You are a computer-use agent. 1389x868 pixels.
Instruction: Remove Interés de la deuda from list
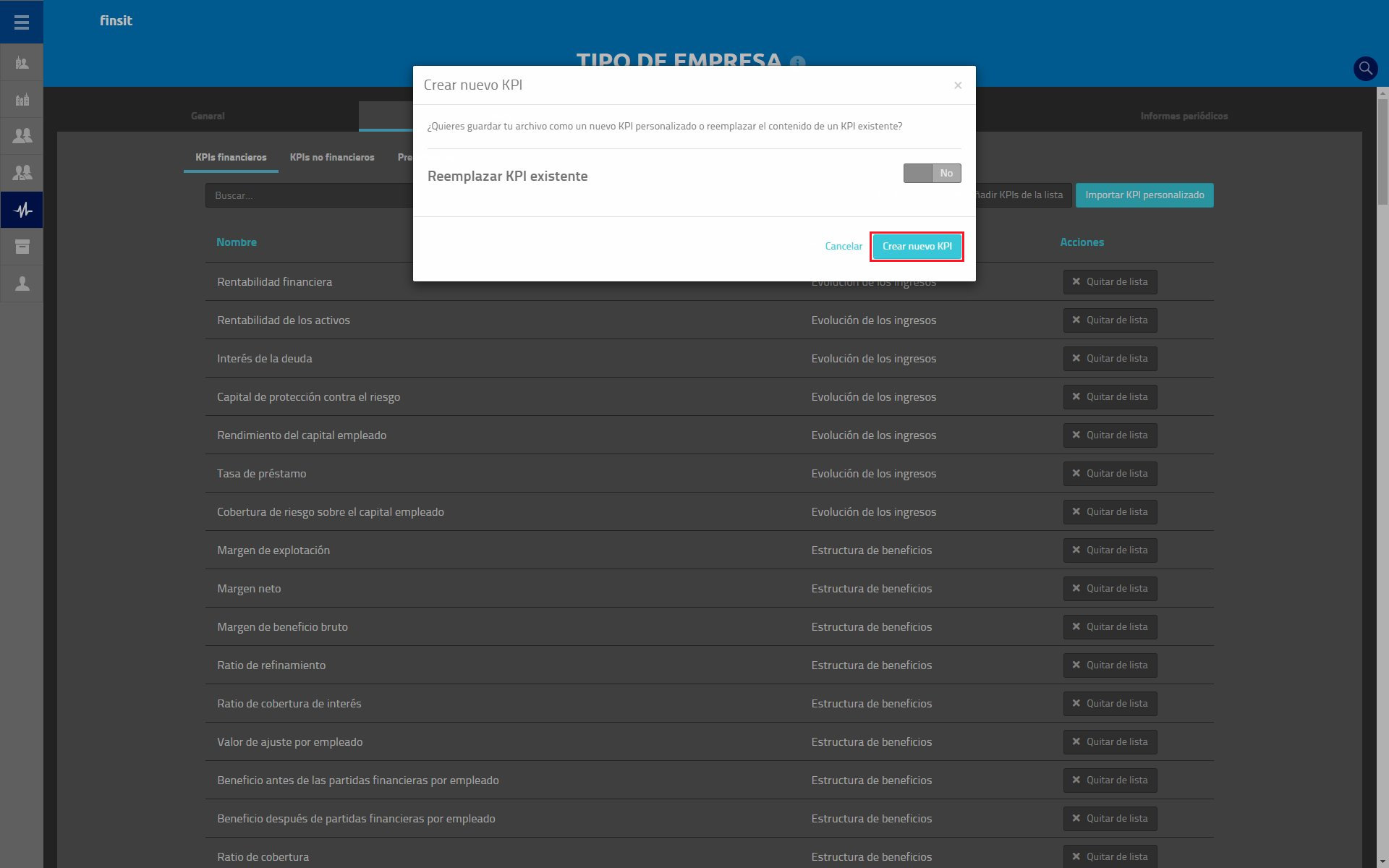click(x=1110, y=359)
